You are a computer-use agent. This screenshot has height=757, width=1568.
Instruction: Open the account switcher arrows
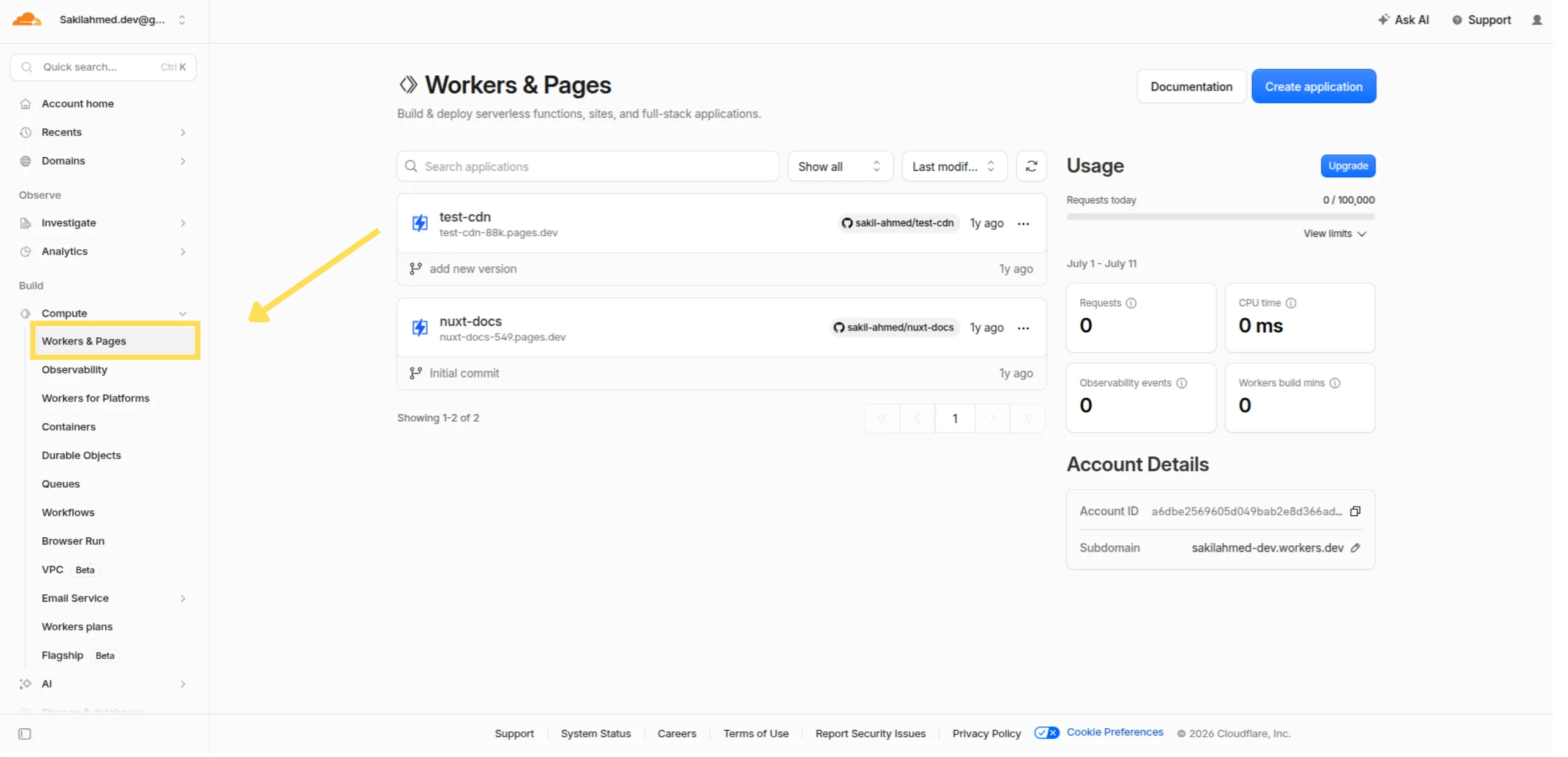pyautogui.click(x=182, y=20)
